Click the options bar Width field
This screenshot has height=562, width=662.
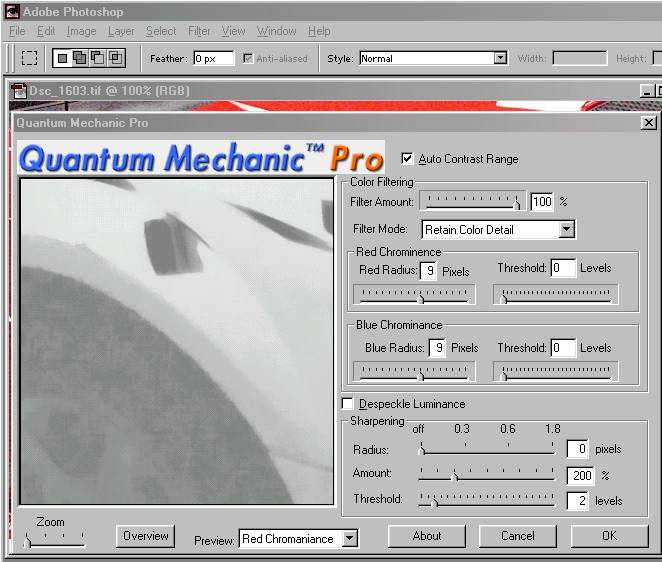click(580, 58)
